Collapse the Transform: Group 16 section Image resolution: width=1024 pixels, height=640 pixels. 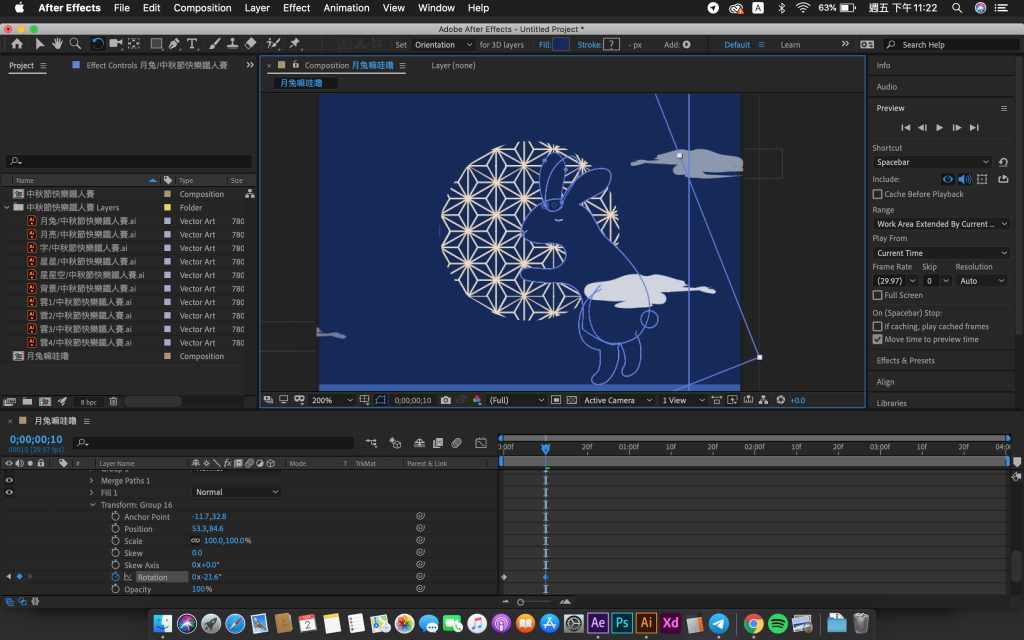(93, 505)
